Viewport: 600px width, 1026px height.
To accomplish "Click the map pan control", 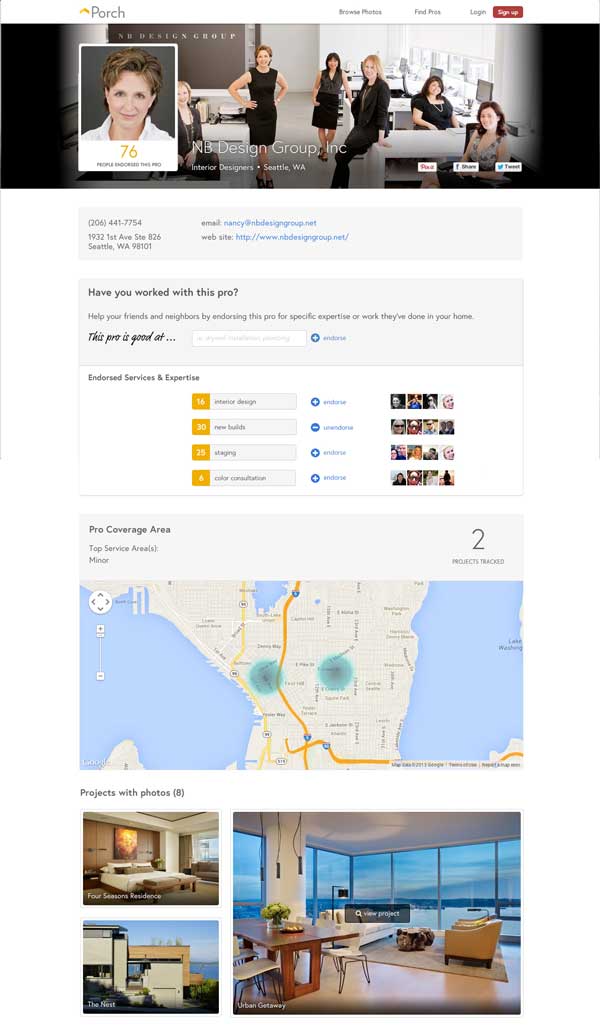I will [100, 602].
